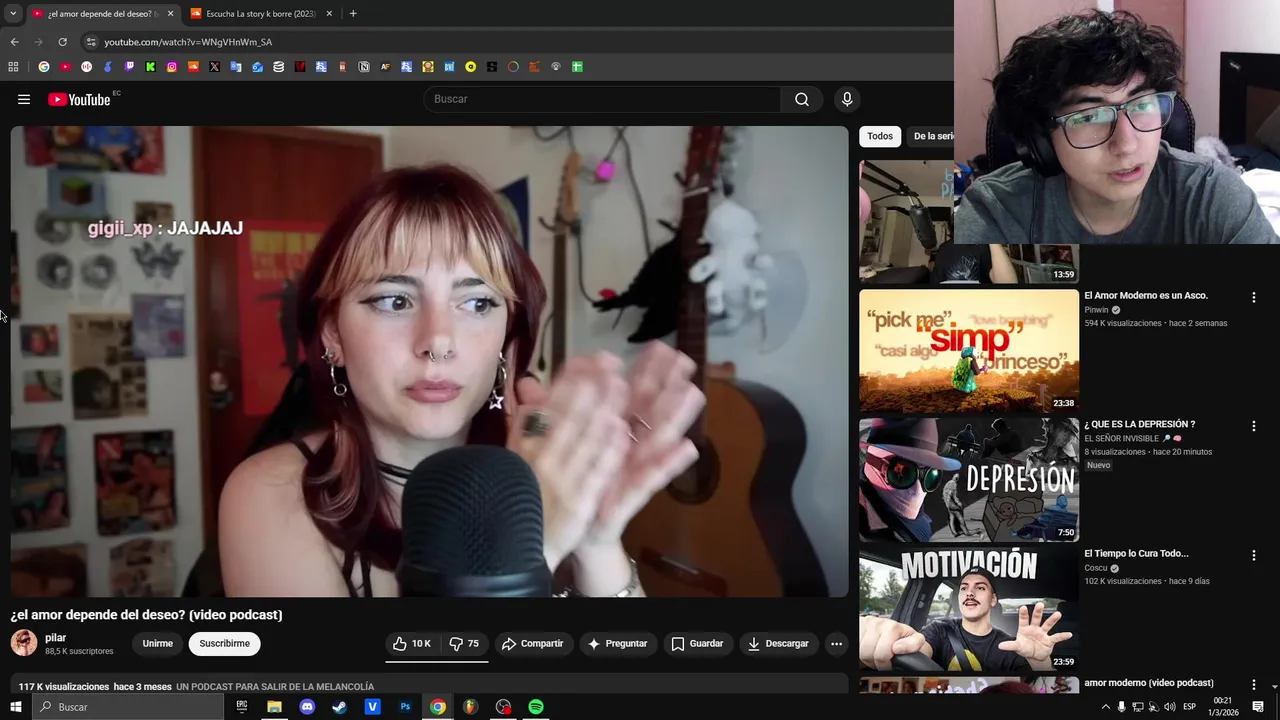
Task: Save video with Guardar button
Action: coord(697,643)
